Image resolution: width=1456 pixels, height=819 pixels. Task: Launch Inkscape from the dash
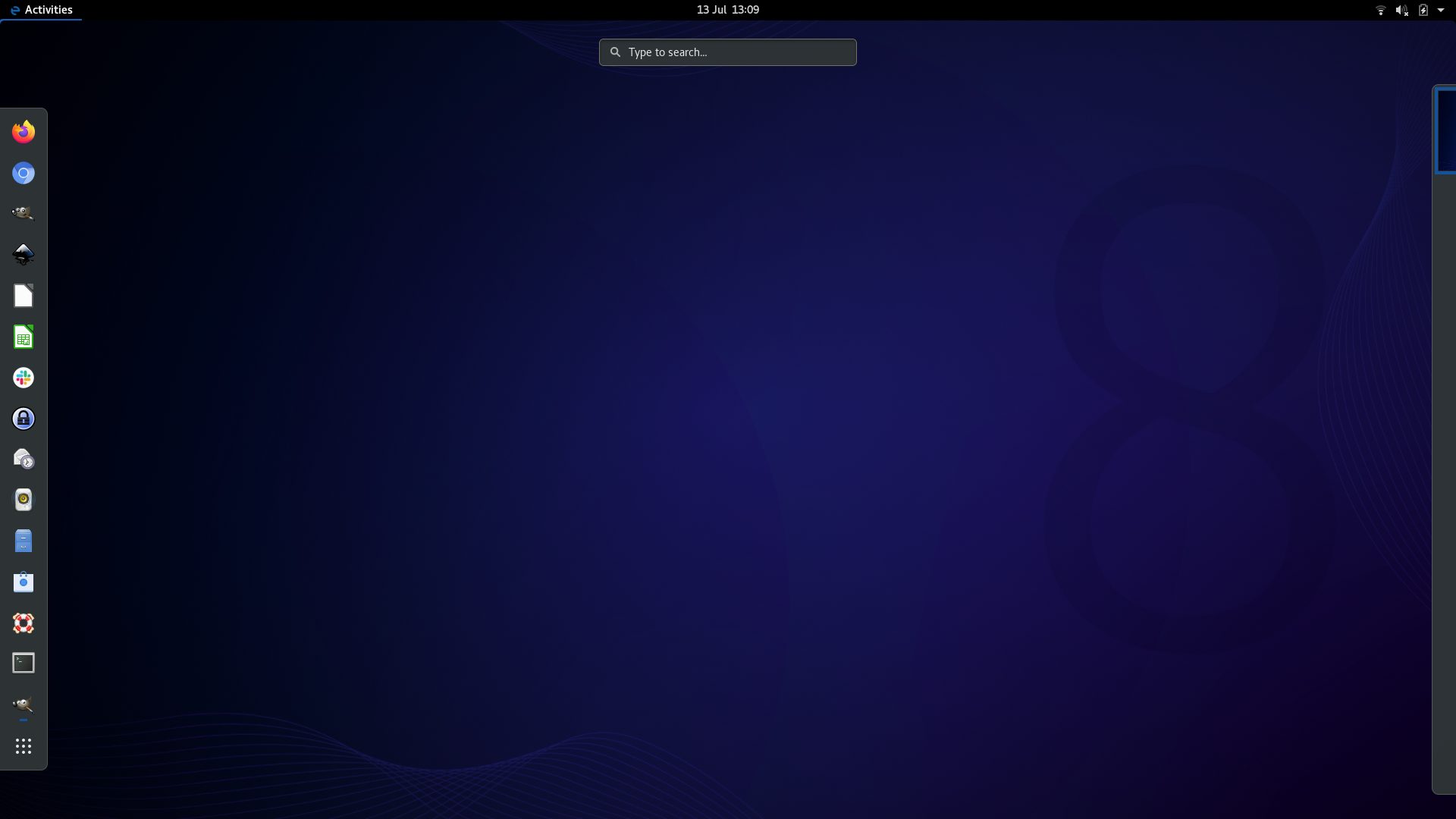pyautogui.click(x=24, y=255)
